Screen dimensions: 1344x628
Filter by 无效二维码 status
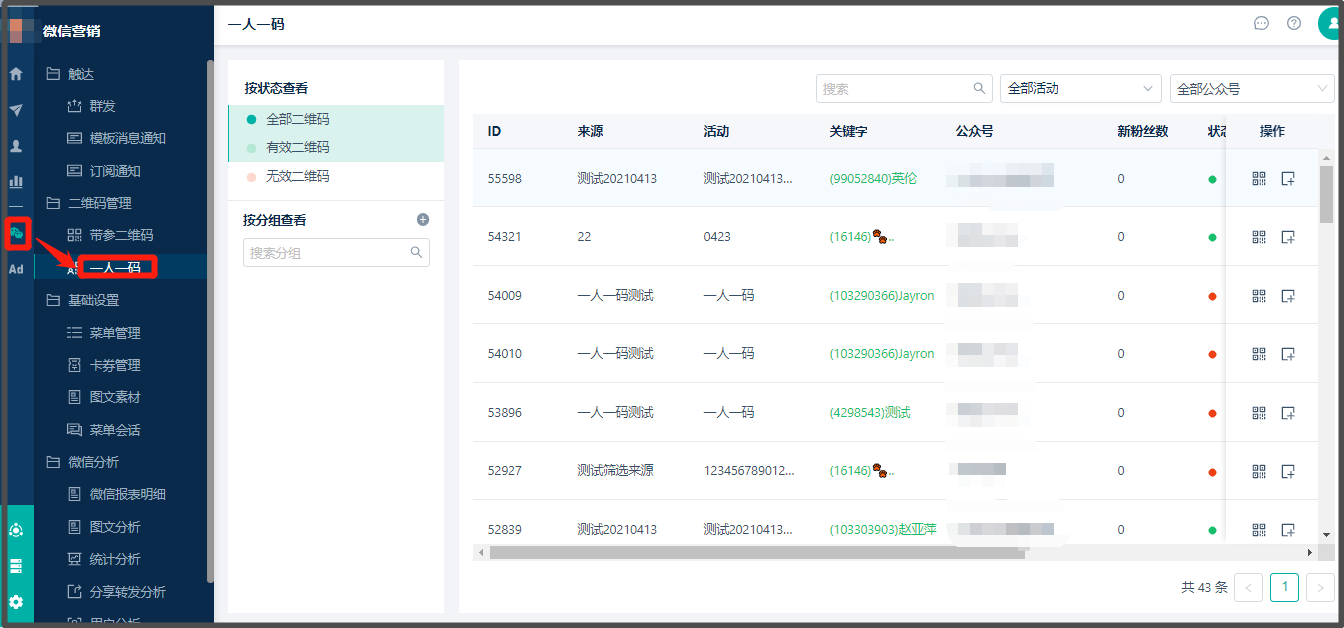(x=336, y=176)
